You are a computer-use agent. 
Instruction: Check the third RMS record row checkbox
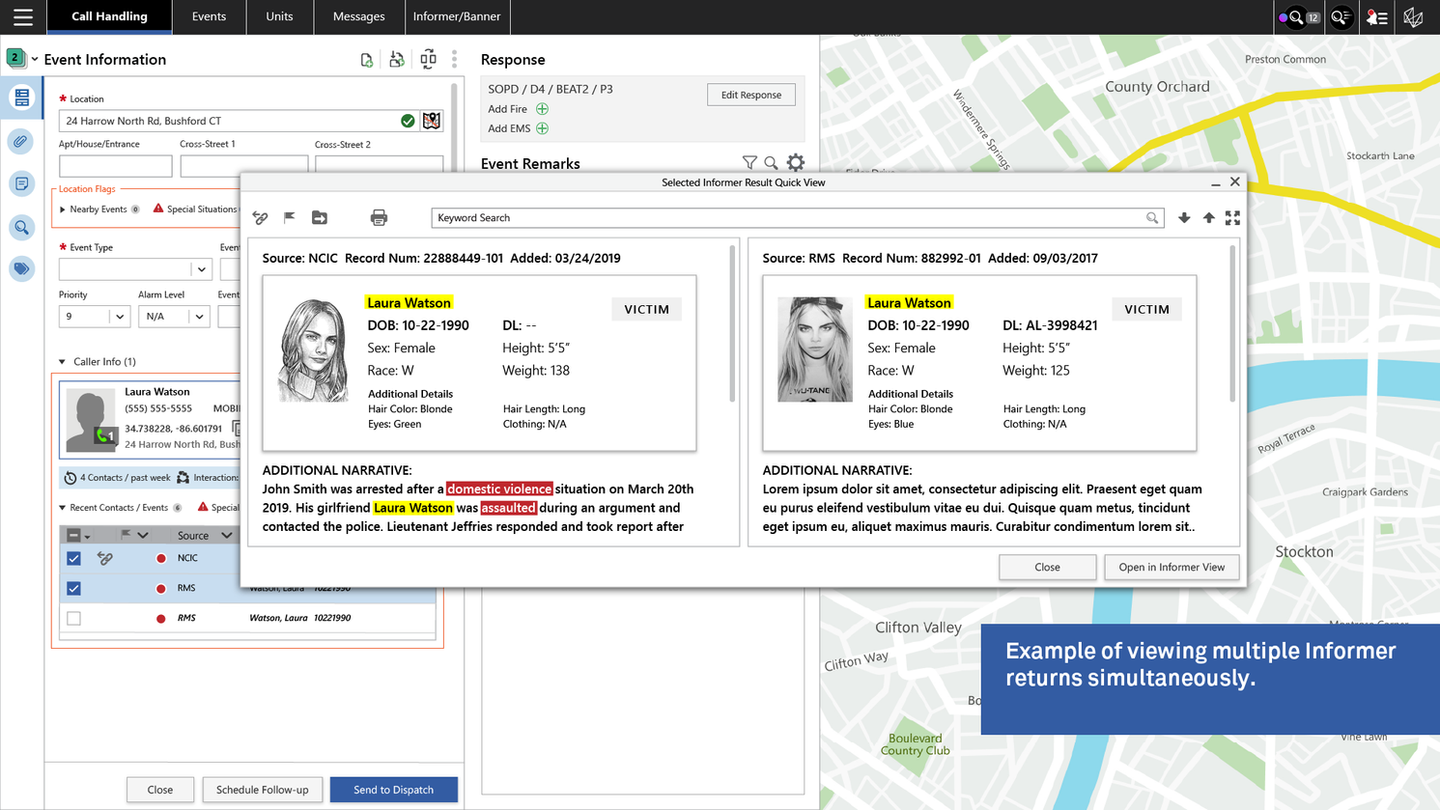point(74,617)
